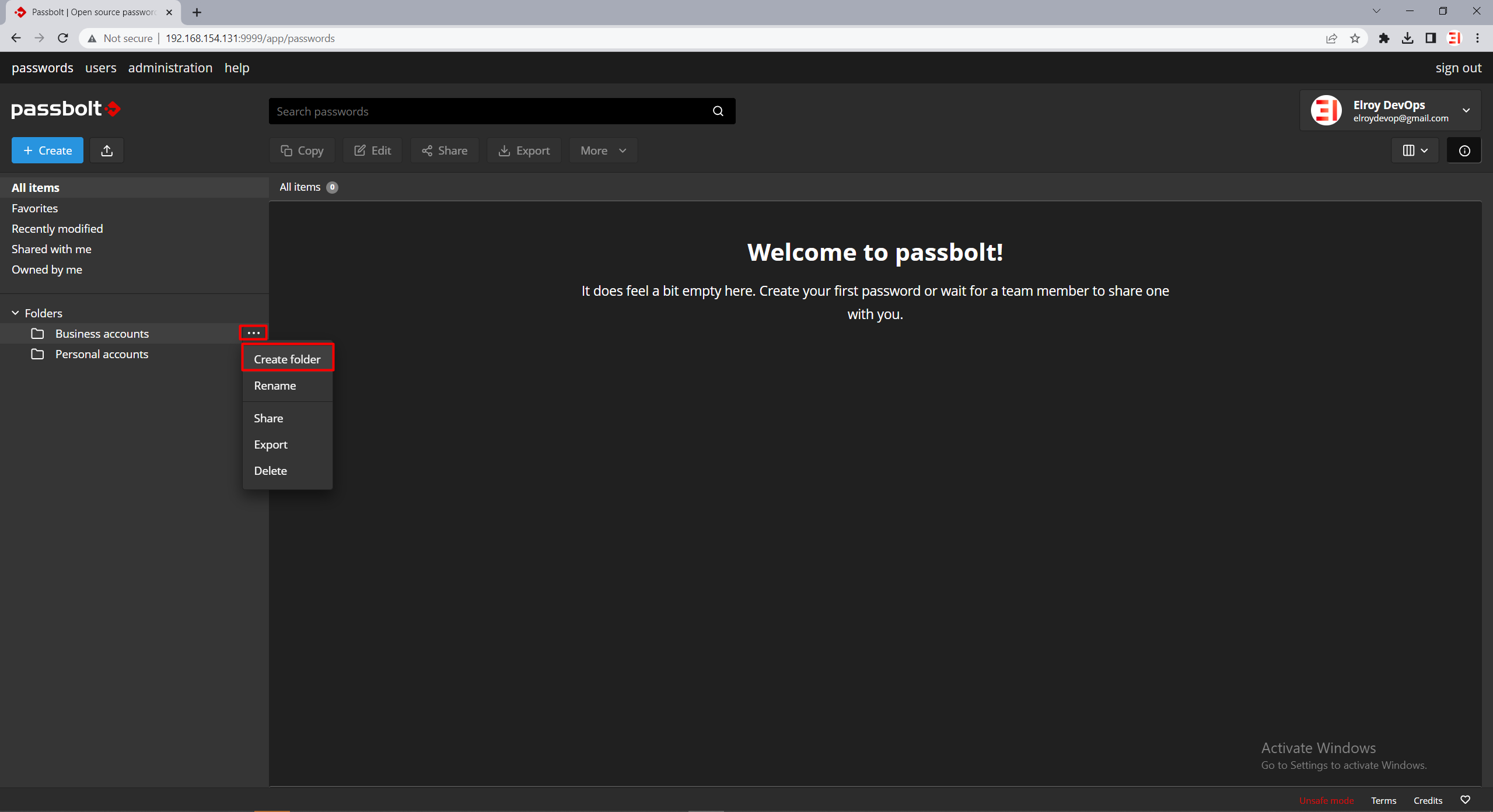
Task: Select the All items filter
Action: [x=134, y=188]
